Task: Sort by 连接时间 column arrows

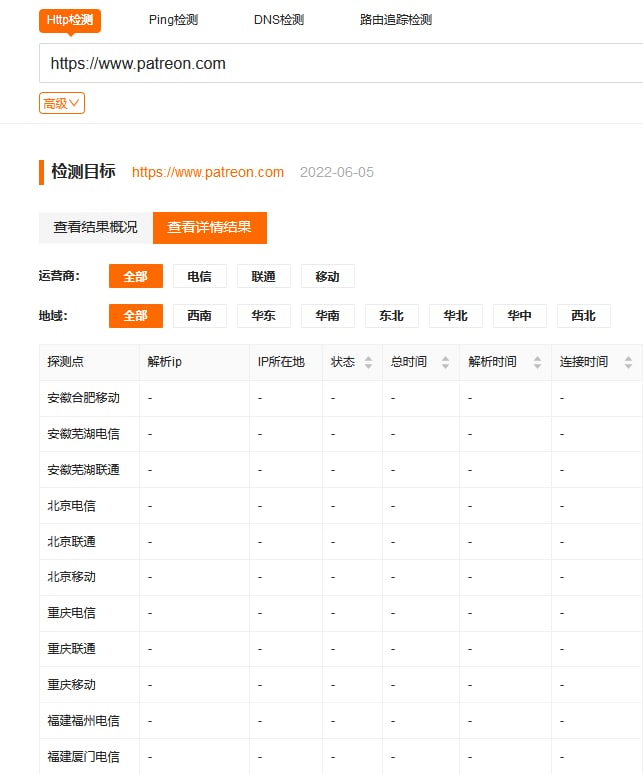Action: 628,362
